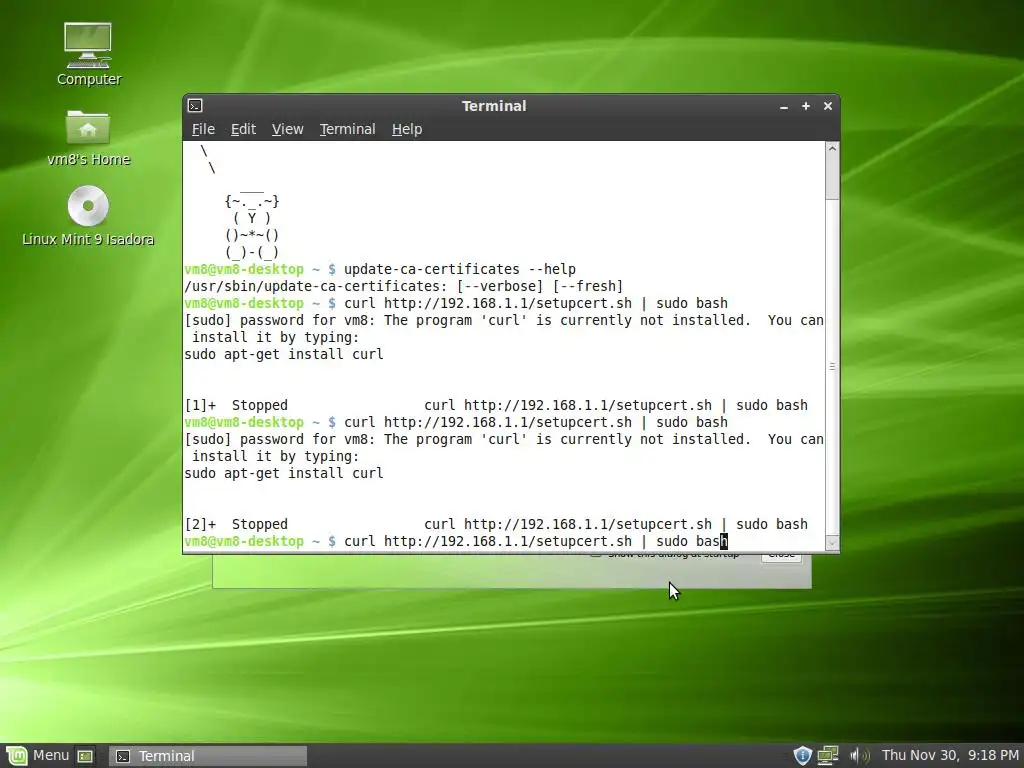
Task: Open the Linux Mint 9 Isadora disc icon
Action: click(x=88, y=216)
